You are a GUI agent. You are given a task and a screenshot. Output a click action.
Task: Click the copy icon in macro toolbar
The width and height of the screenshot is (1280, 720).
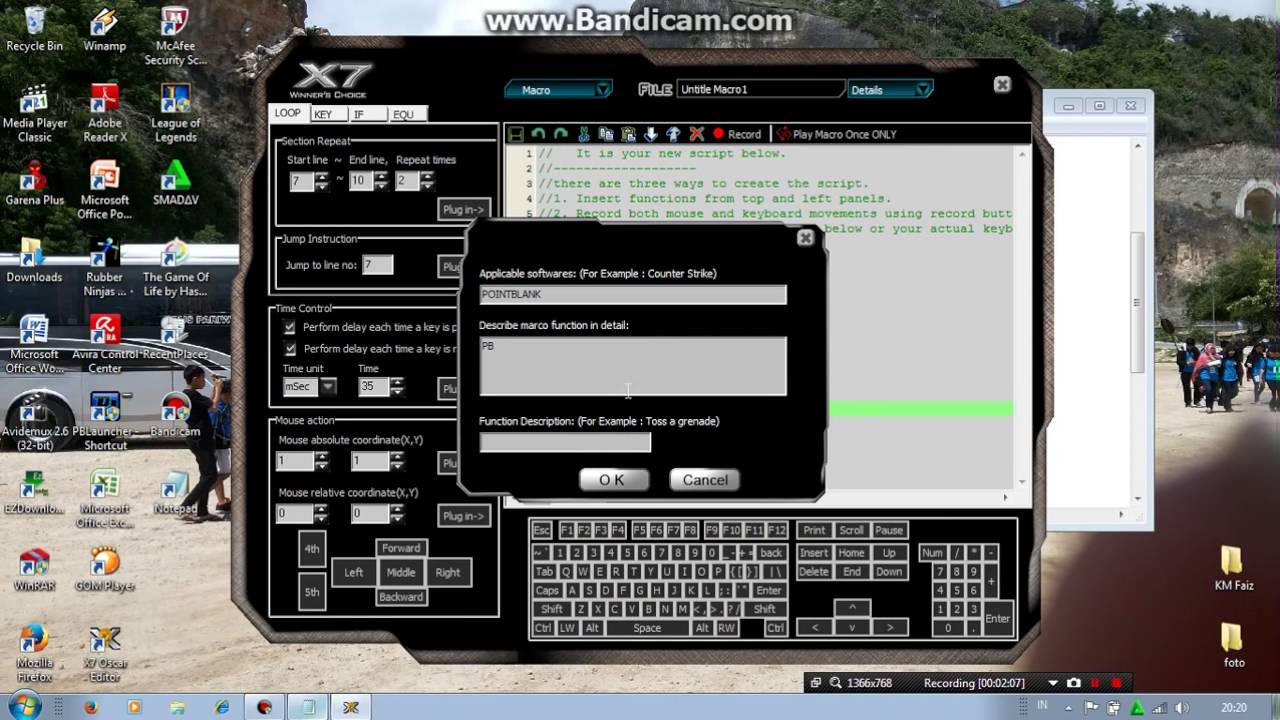pos(606,134)
